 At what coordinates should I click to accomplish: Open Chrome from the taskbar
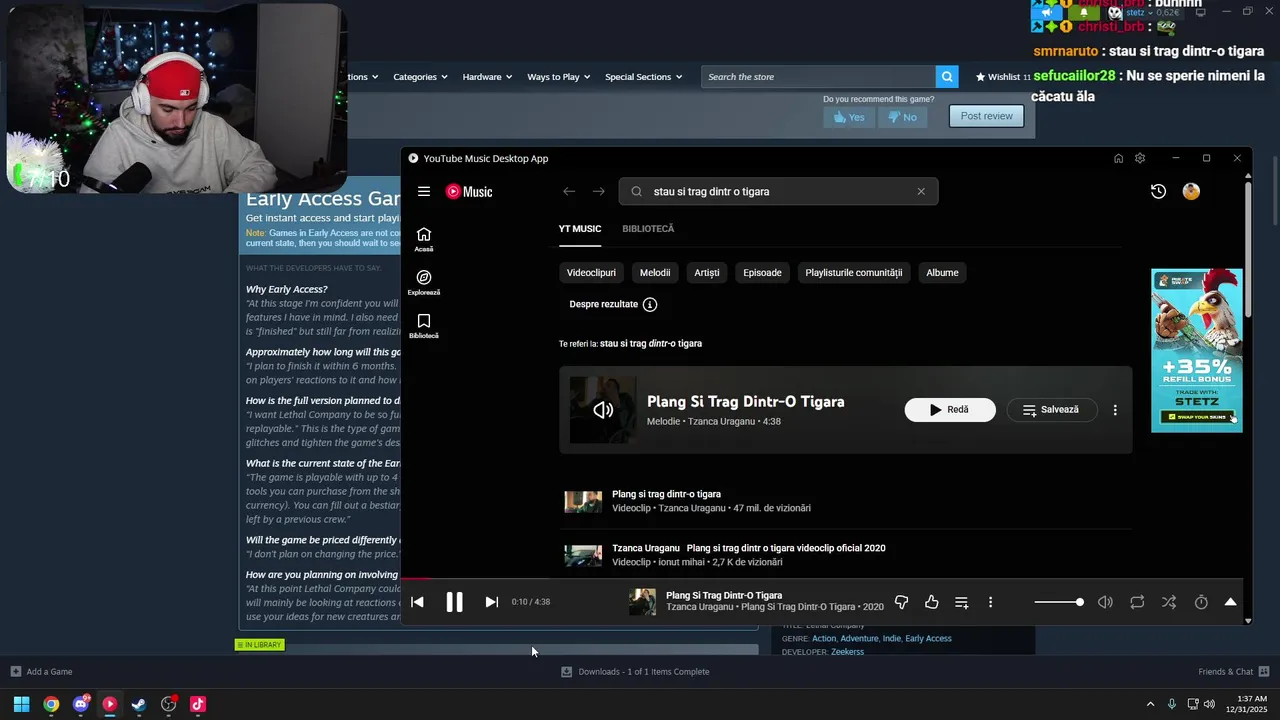click(x=51, y=704)
